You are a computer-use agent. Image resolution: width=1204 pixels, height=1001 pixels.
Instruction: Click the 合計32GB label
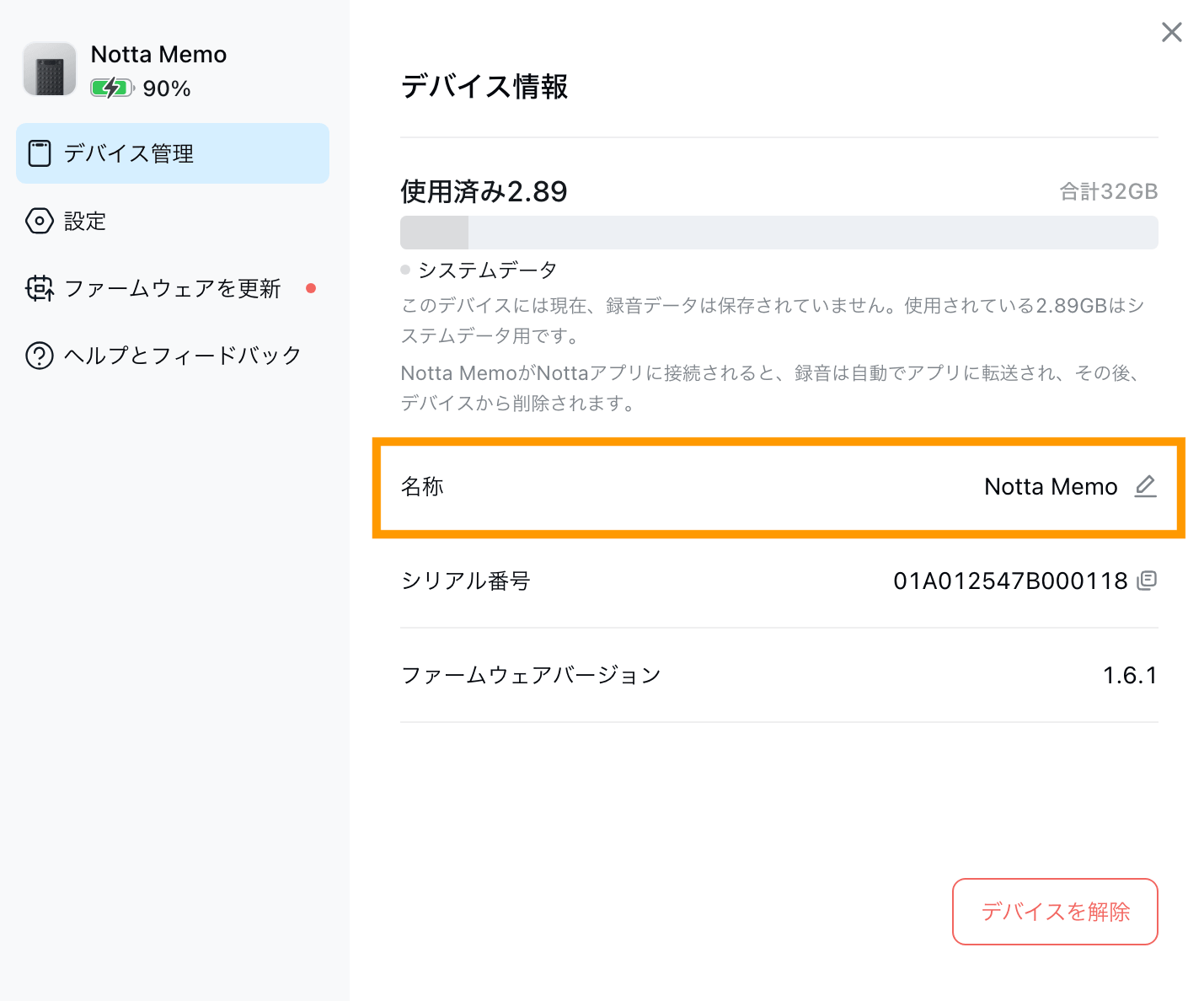click(1109, 192)
